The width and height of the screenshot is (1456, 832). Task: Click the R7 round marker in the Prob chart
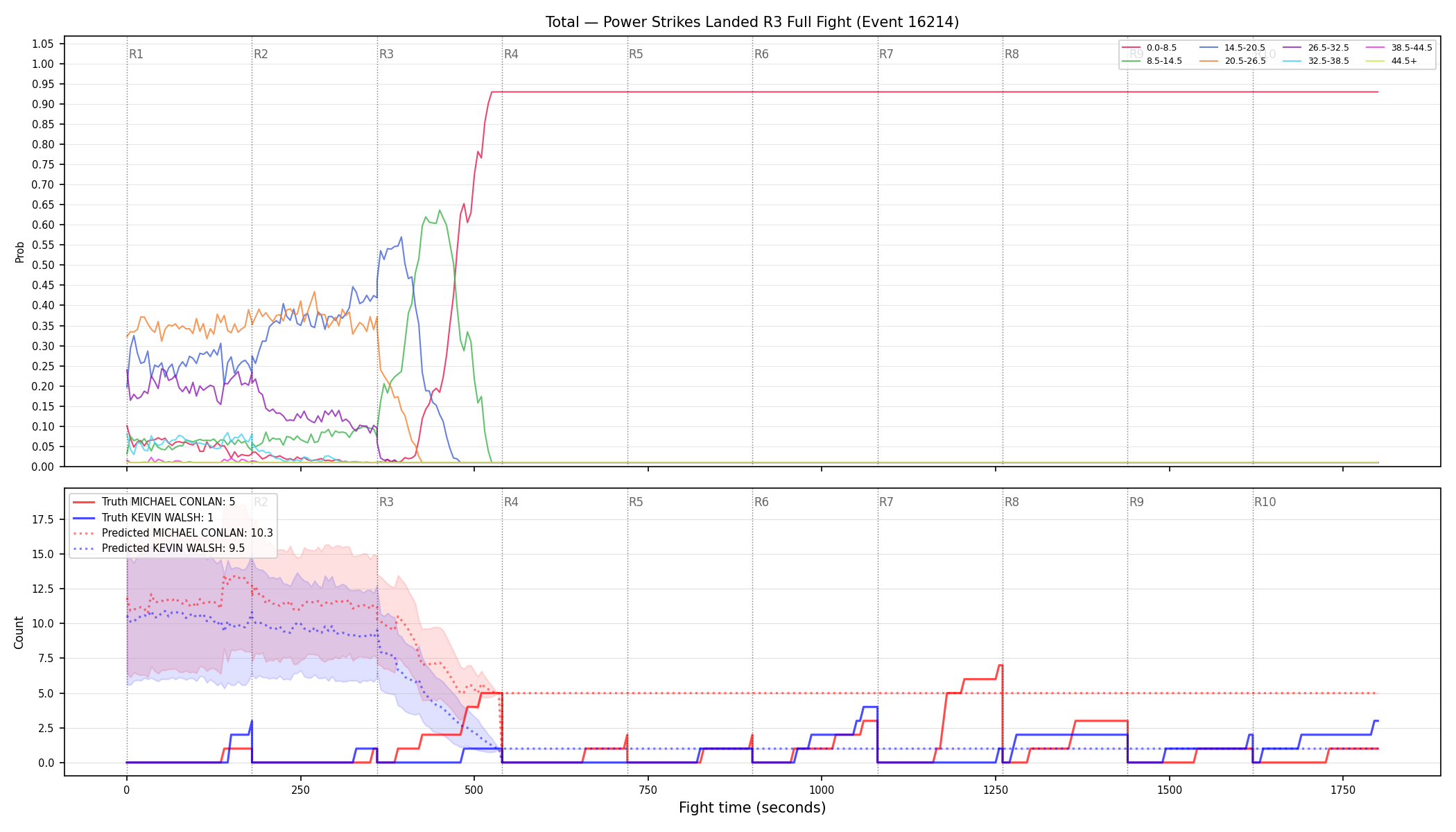(886, 54)
